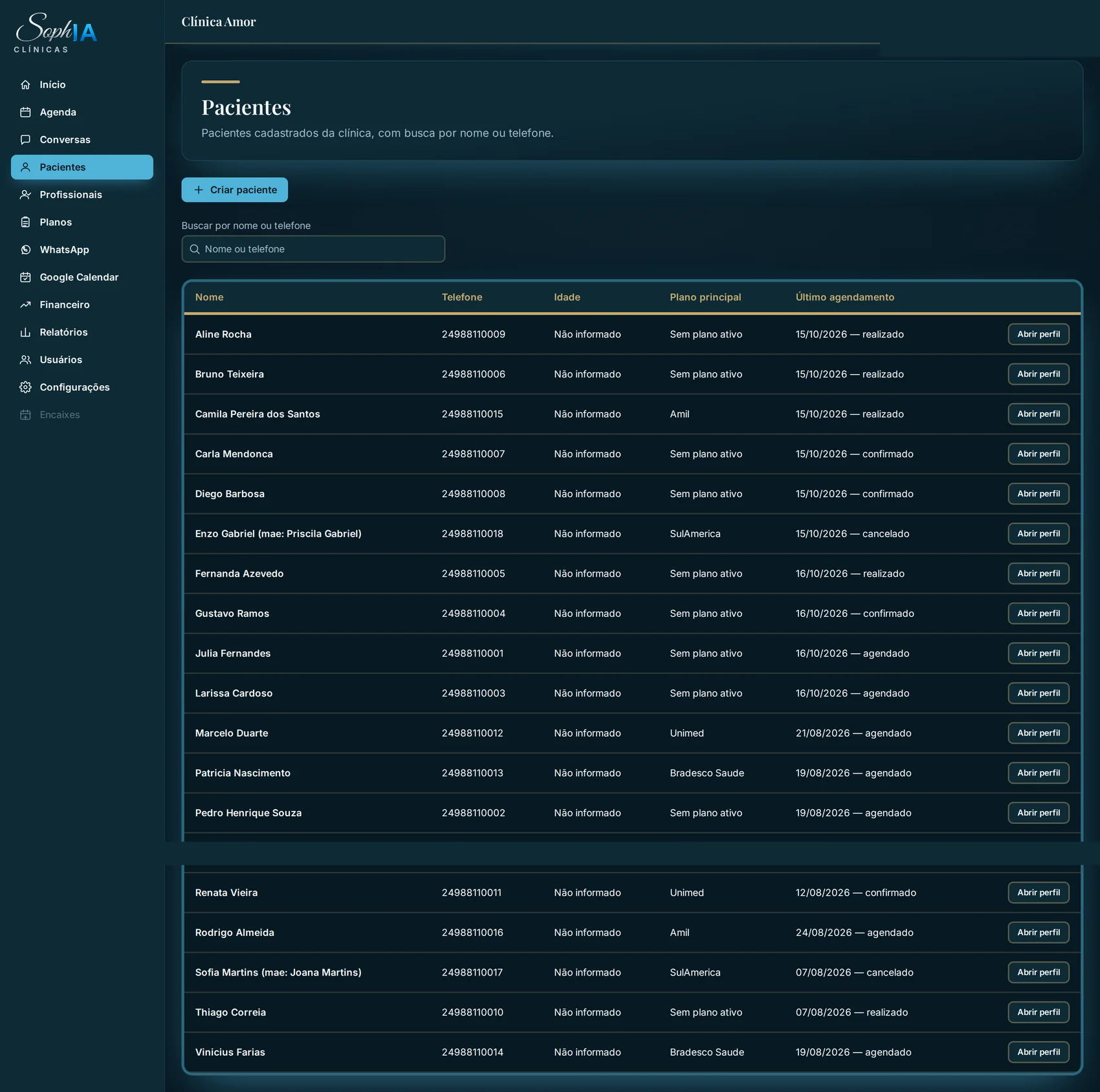Click Abrir perfil for Vinicius Farias

pyautogui.click(x=1038, y=1052)
